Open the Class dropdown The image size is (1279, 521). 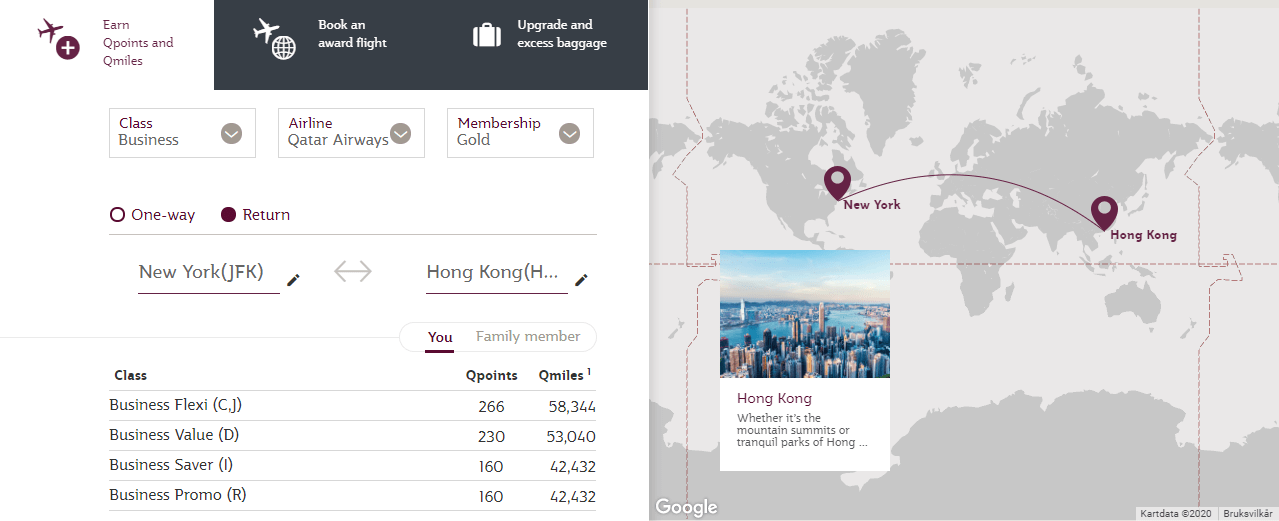[x=182, y=133]
